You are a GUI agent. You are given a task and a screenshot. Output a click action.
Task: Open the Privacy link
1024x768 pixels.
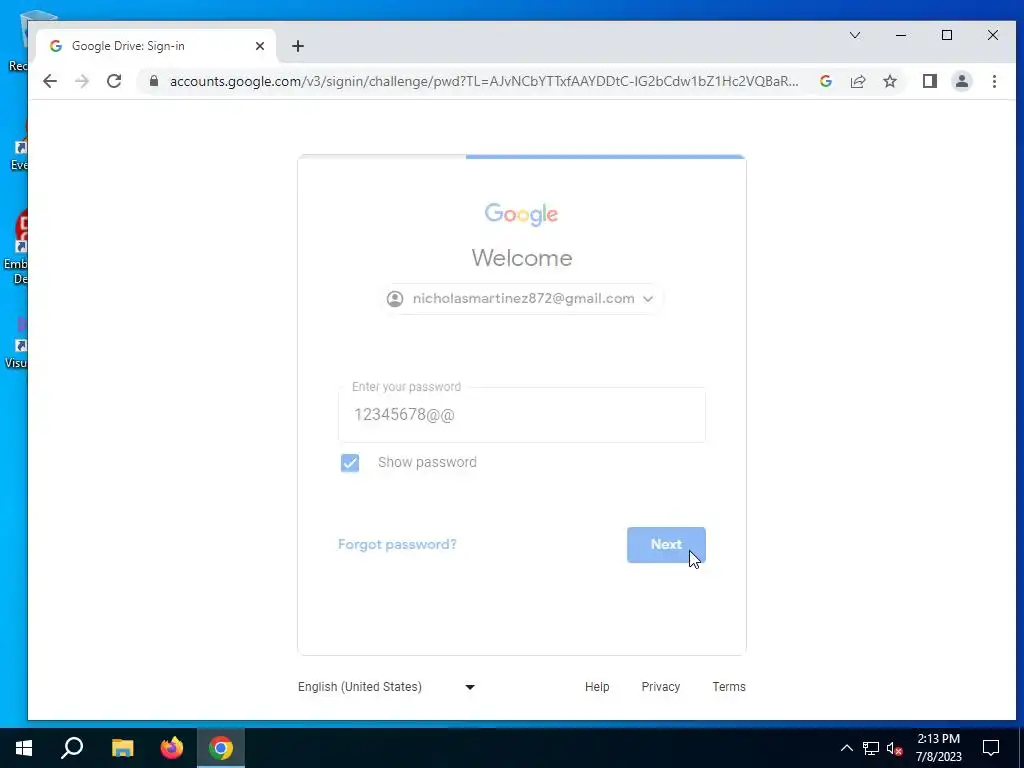point(660,686)
